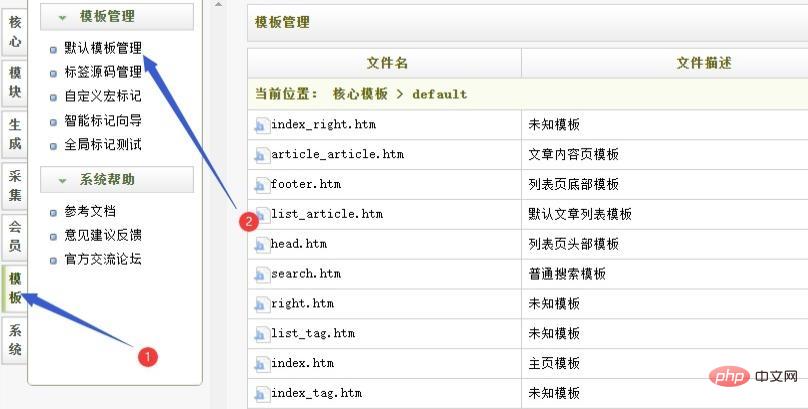Click file icon beside index_tag.htm

click(x=262, y=394)
